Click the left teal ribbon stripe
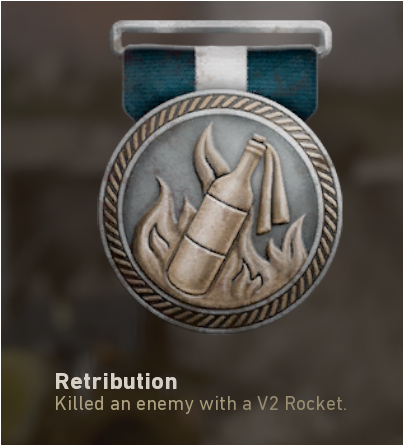Screen dimensions: 403x445 tap(159, 78)
